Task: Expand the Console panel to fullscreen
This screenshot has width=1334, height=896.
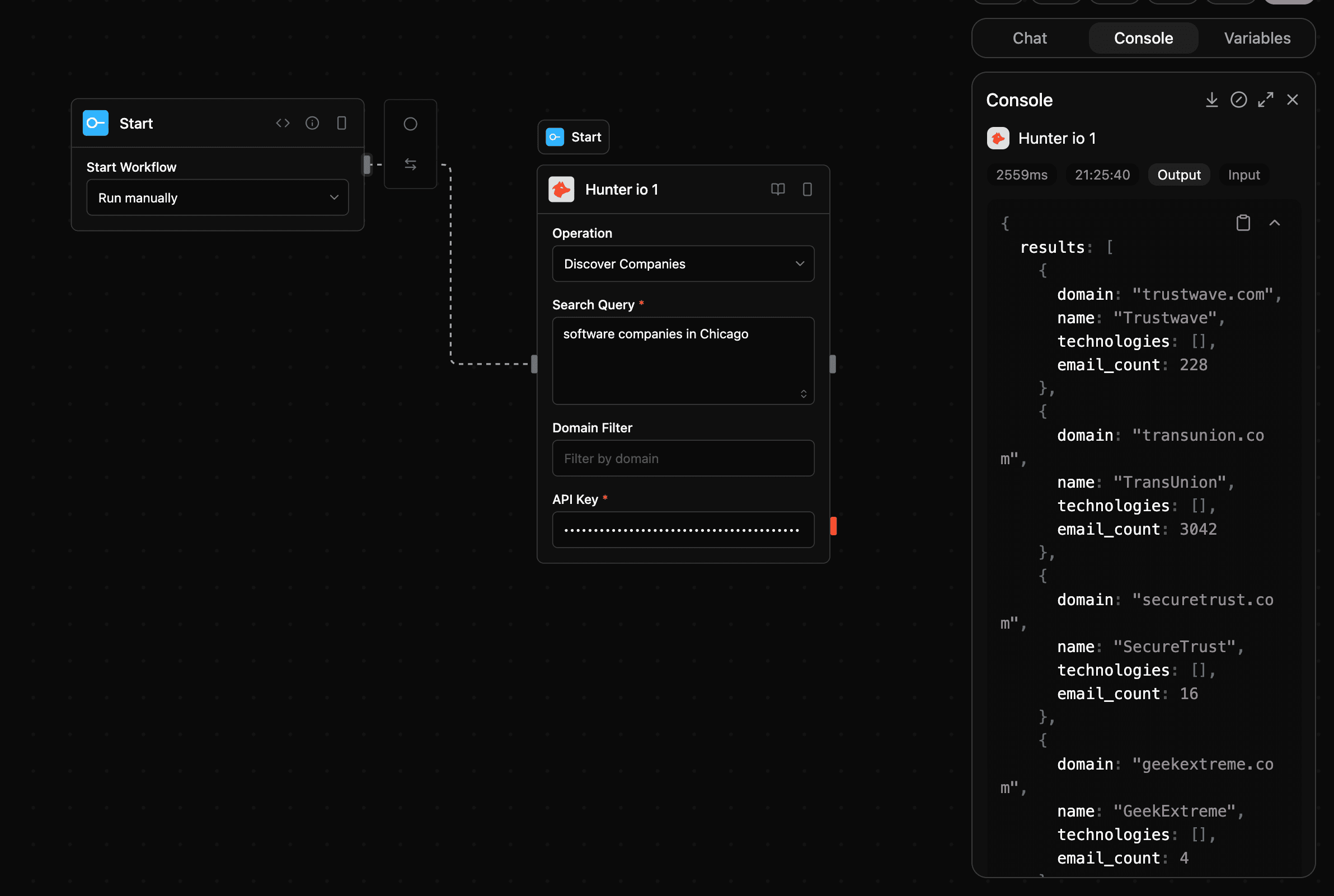Action: pyautogui.click(x=1265, y=100)
